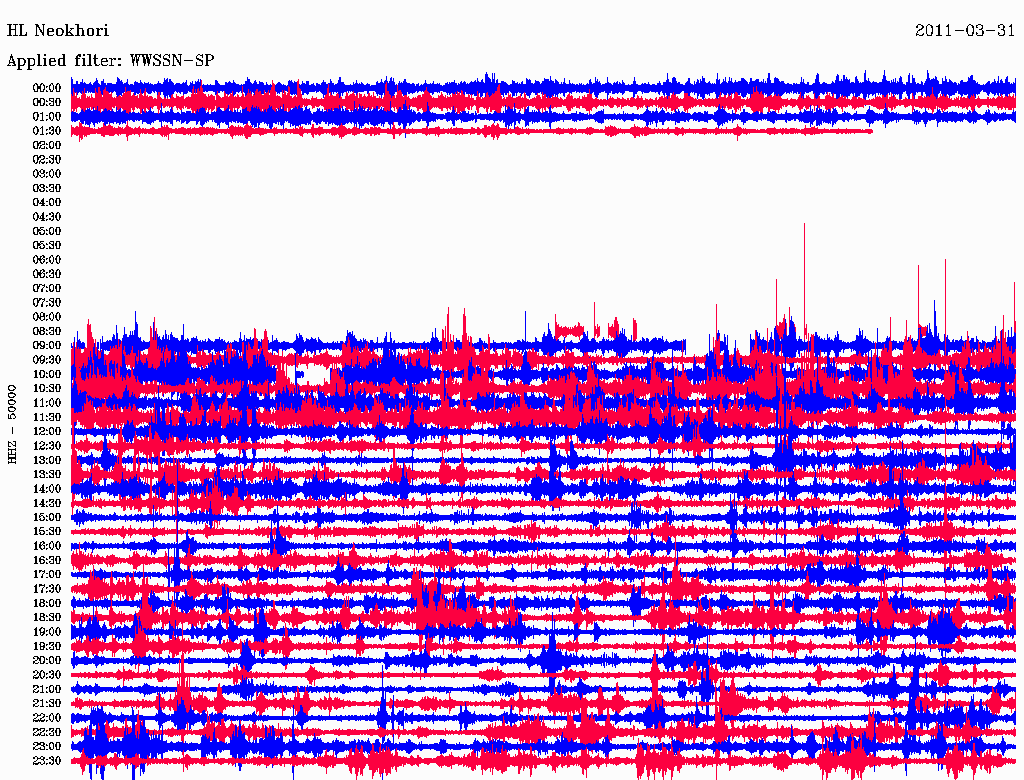
Task: Select the 04:30 time label
Action: pyautogui.click(x=46, y=216)
